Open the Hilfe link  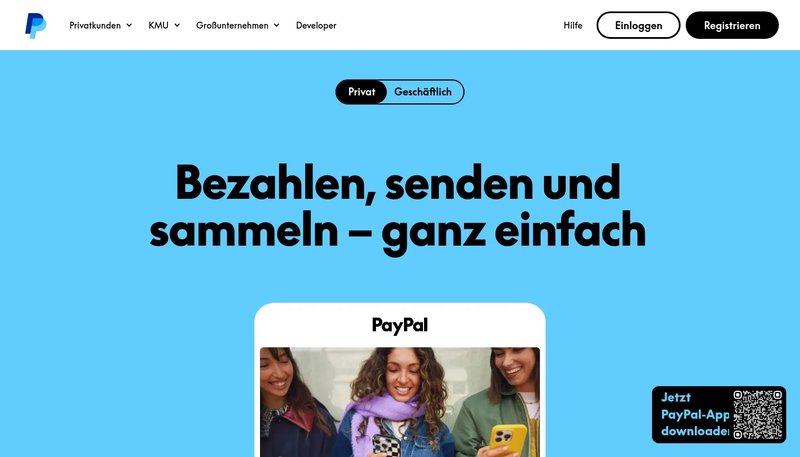pos(573,25)
